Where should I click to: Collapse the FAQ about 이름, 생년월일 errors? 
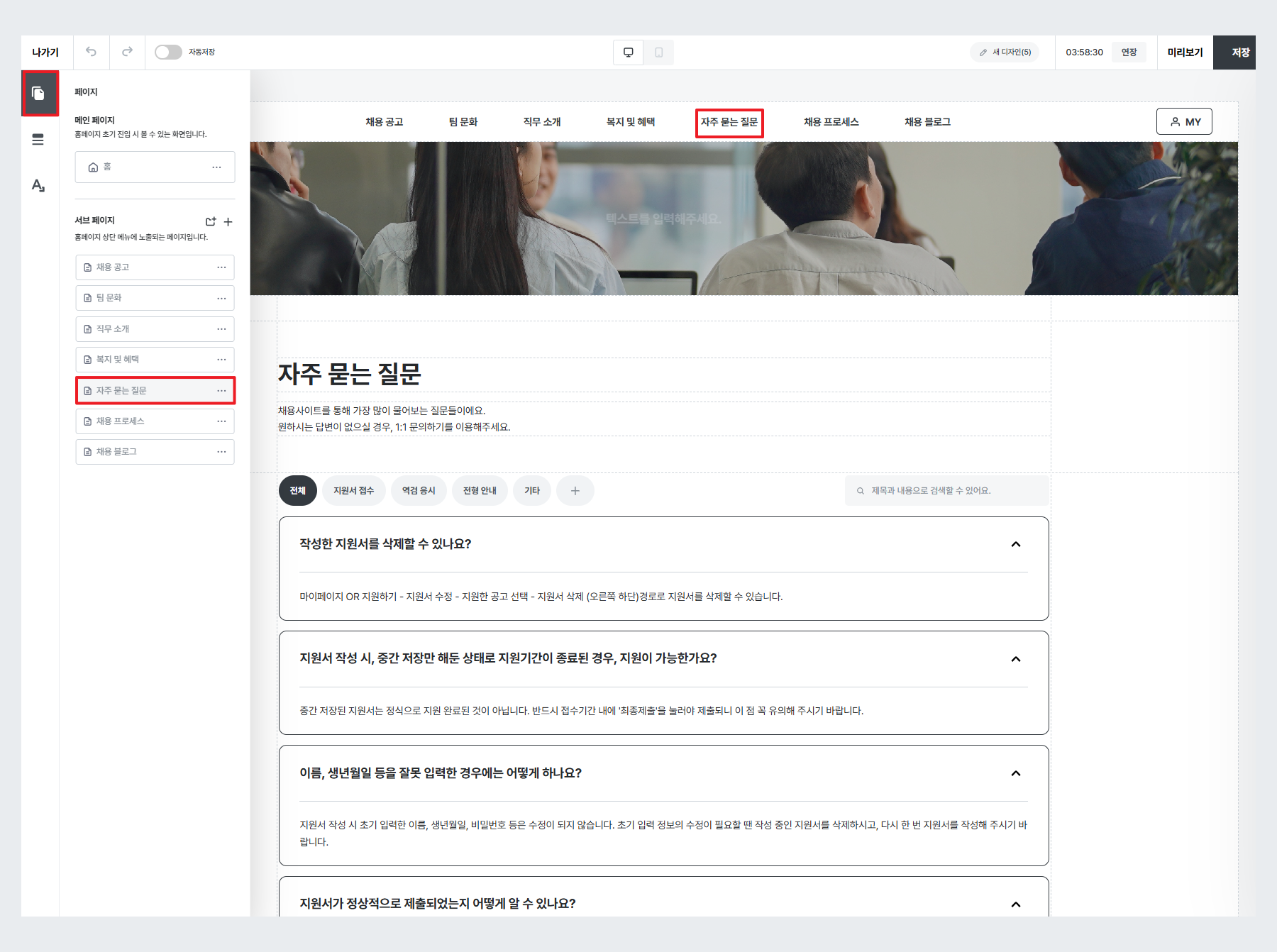point(1017,774)
